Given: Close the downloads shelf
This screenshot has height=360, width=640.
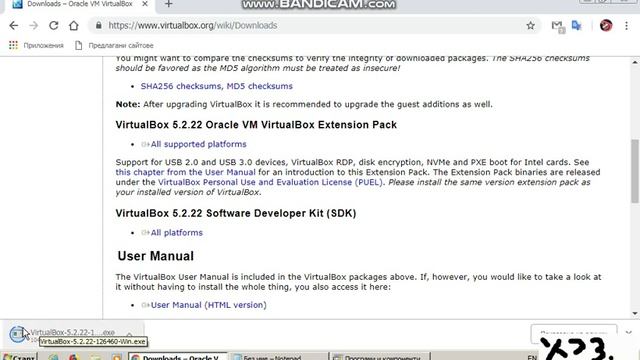Looking at the screenshot, I should [x=629, y=333].
